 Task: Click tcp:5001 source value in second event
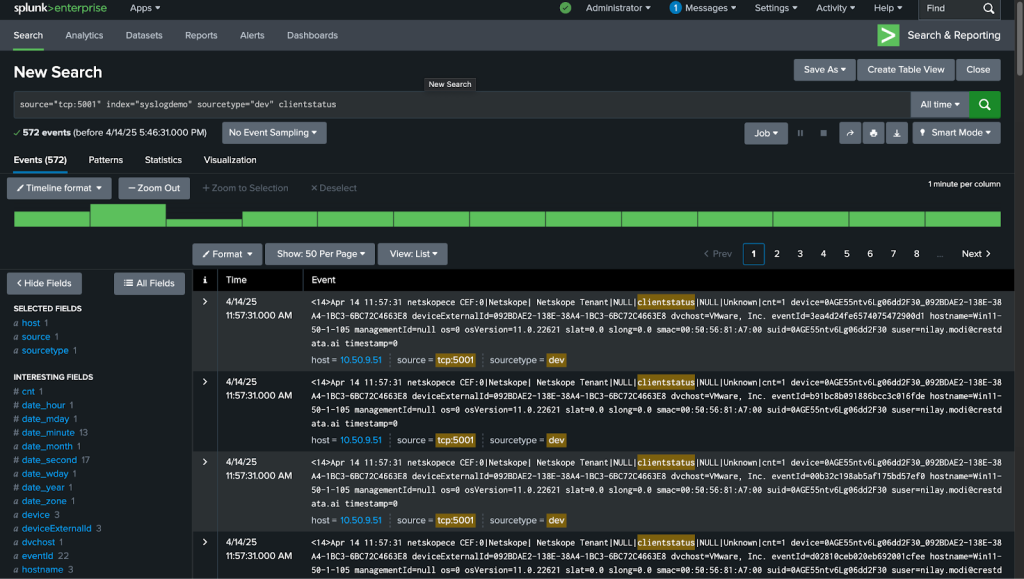[455, 441]
